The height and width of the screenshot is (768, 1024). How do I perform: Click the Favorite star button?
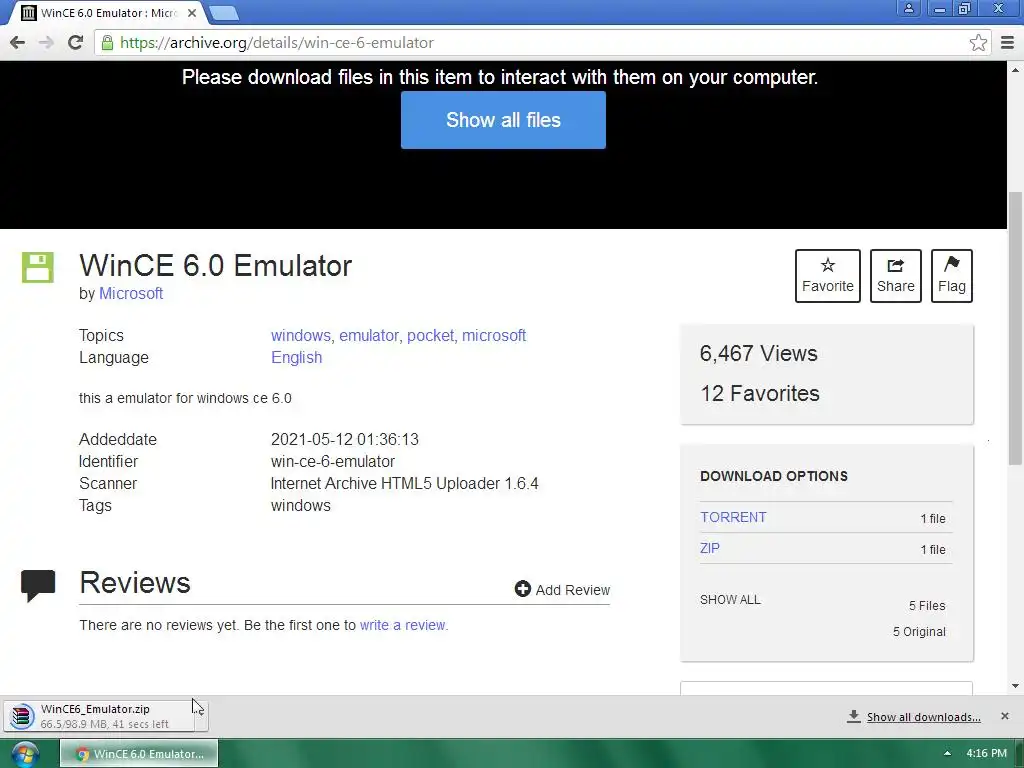click(x=827, y=276)
